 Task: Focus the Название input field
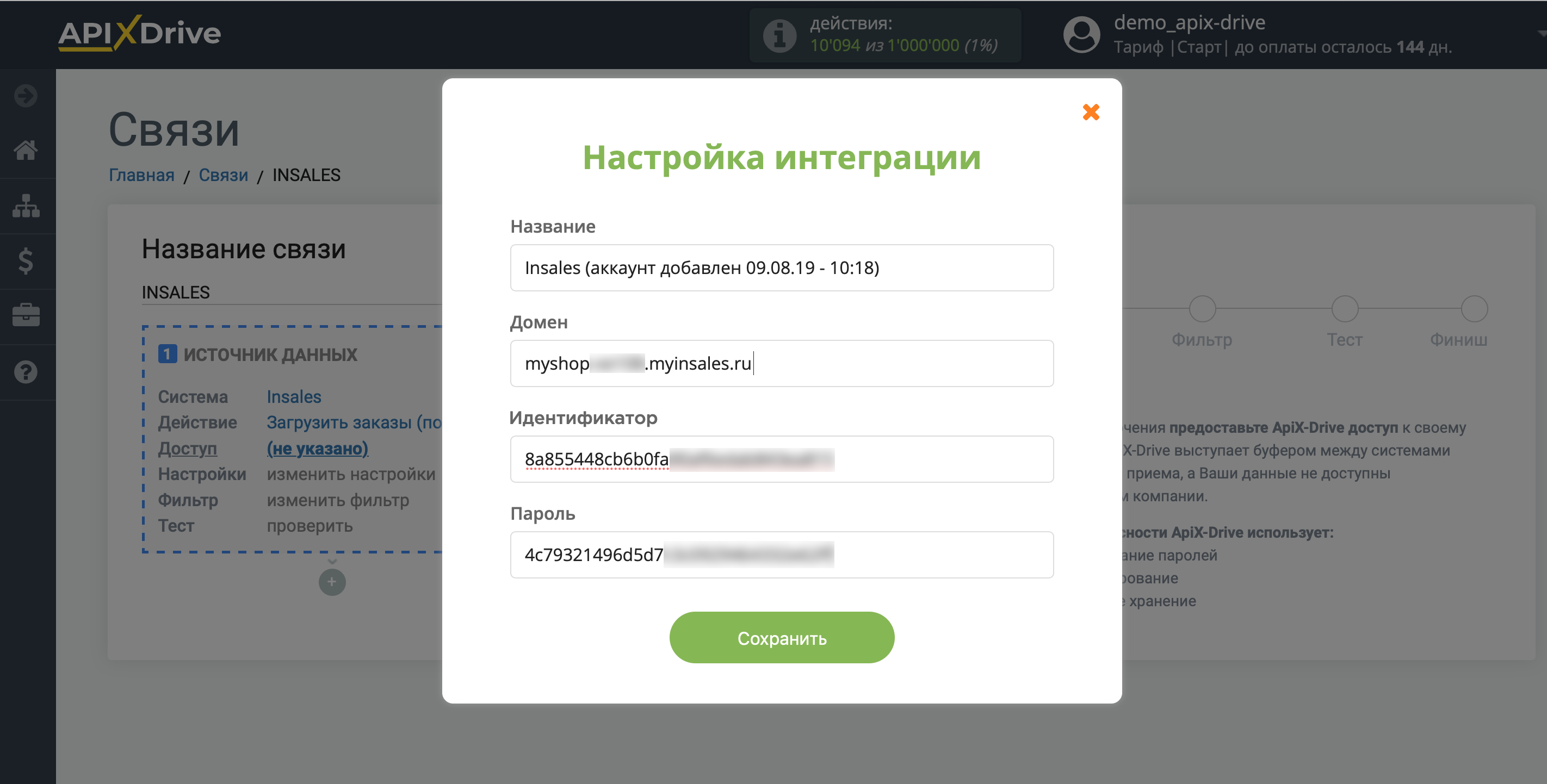(781, 267)
